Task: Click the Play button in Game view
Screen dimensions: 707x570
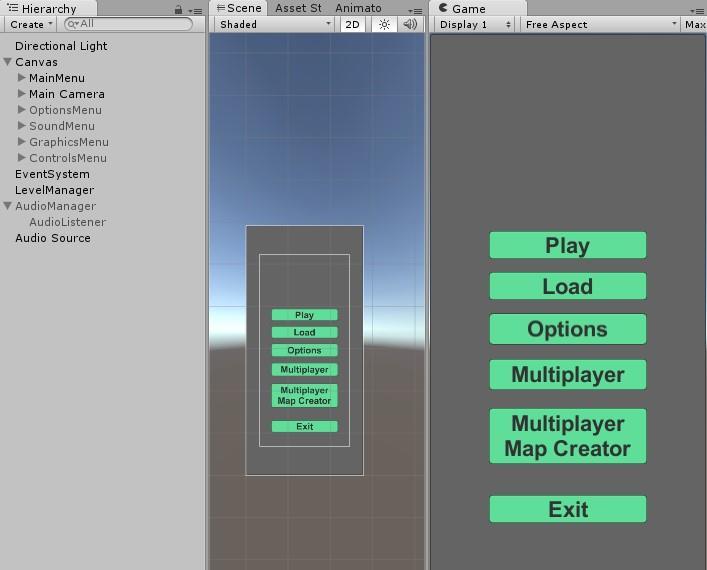Action: (568, 245)
